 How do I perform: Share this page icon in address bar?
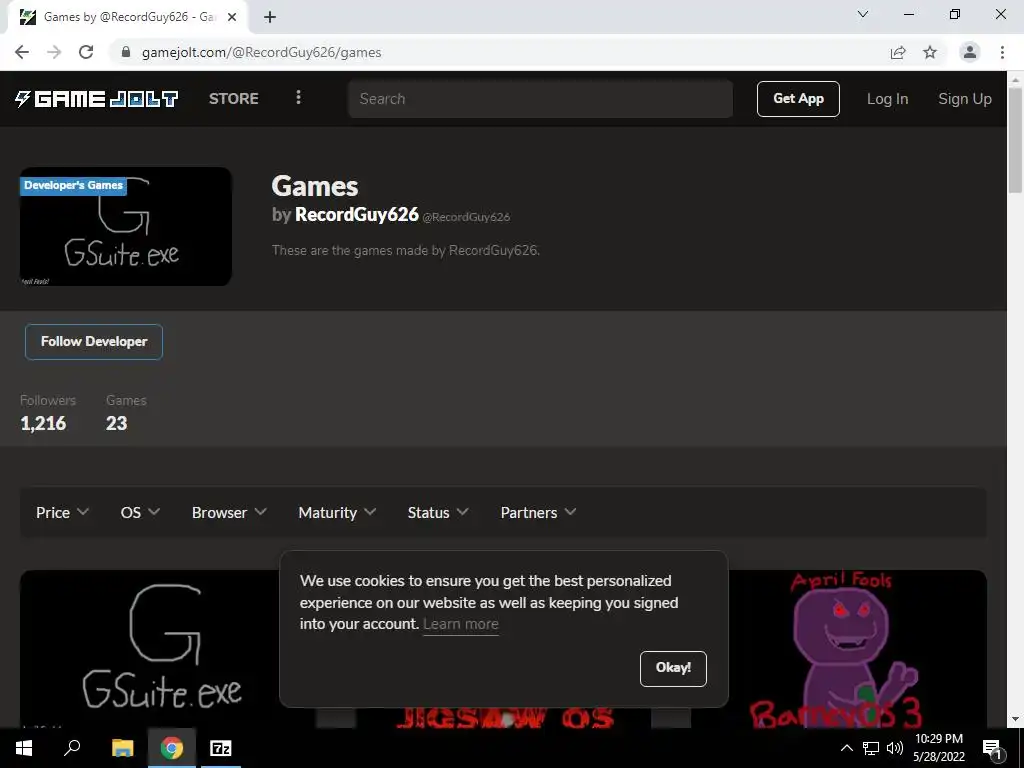(898, 52)
